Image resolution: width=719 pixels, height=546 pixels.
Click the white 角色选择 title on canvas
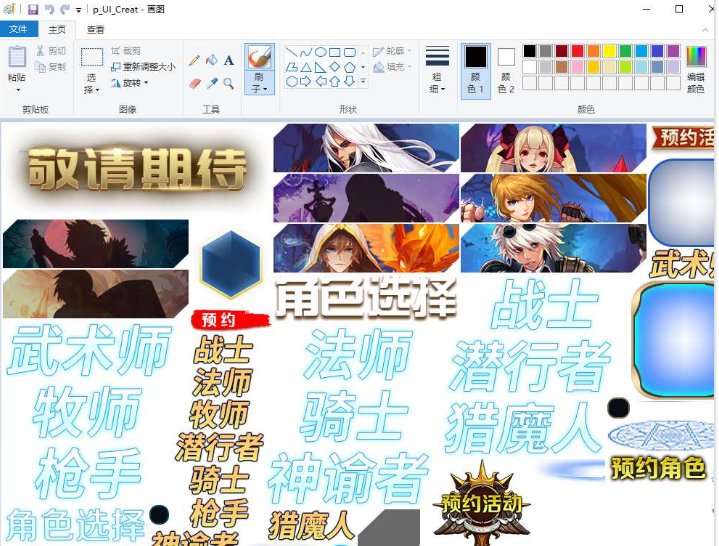click(365, 298)
